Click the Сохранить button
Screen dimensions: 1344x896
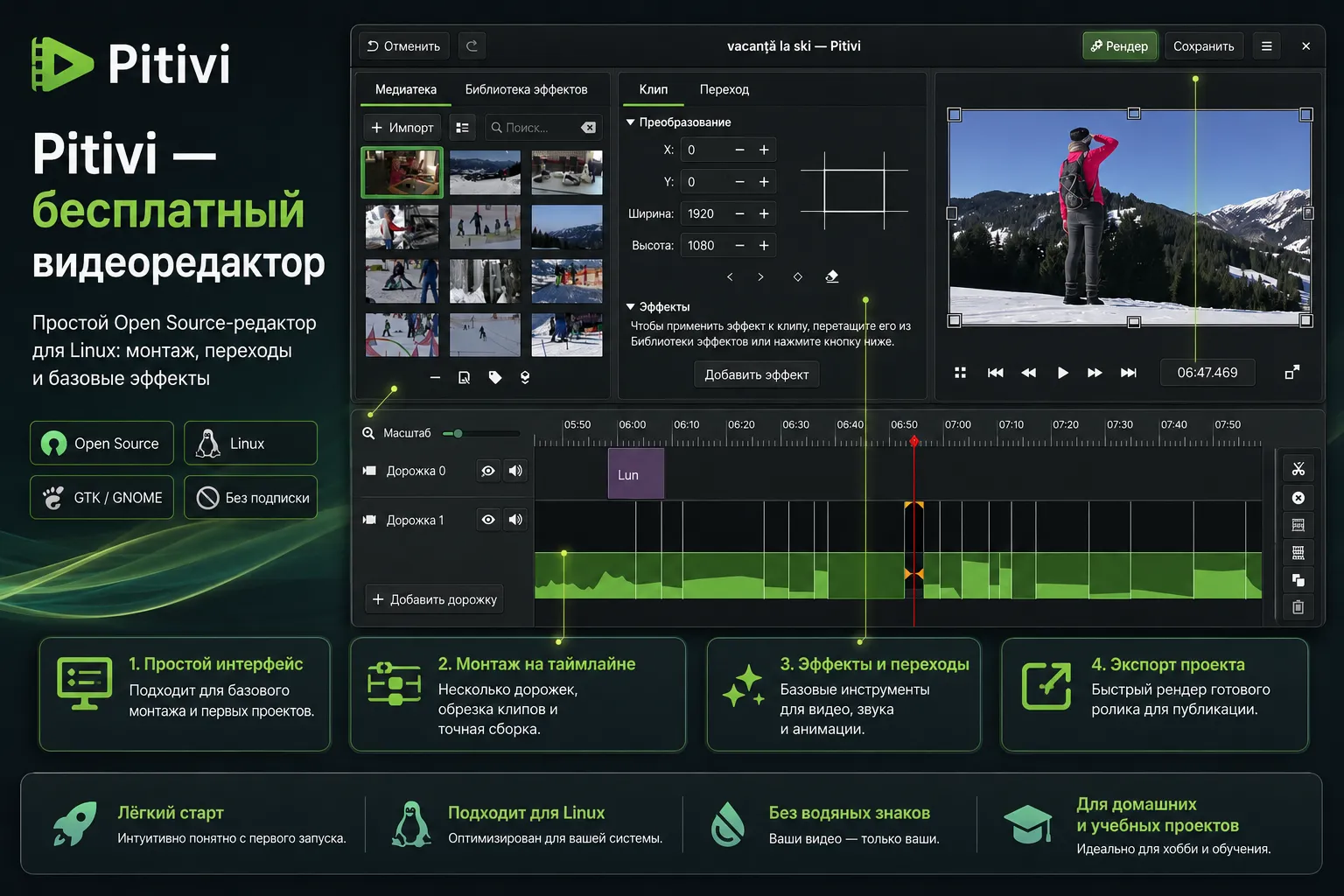pyautogui.click(x=1204, y=45)
